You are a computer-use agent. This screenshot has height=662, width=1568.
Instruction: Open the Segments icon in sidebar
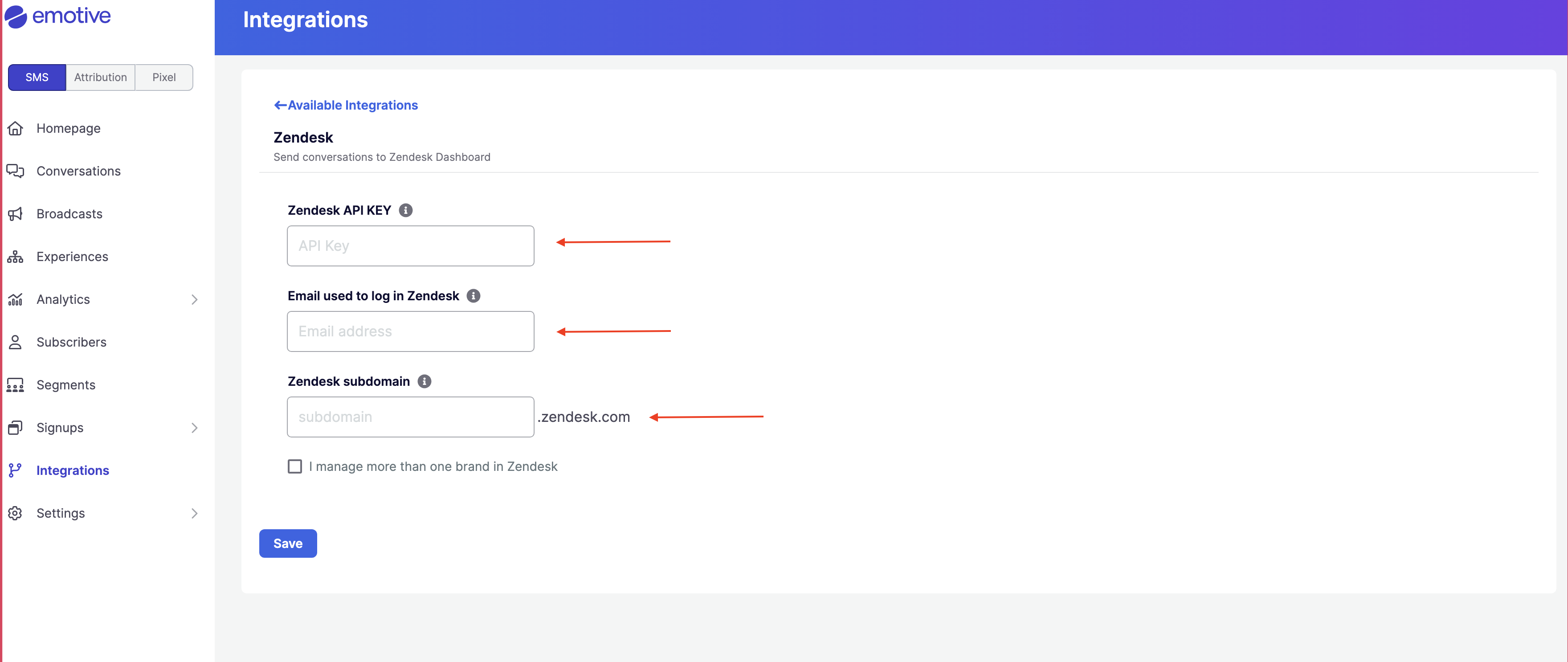[x=15, y=384]
